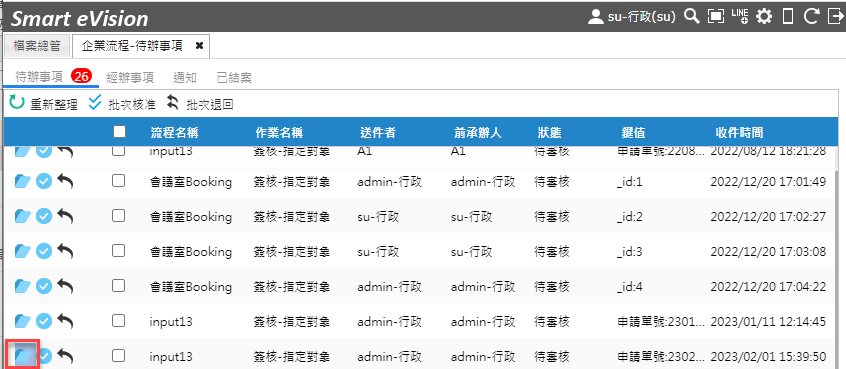This screenshot has width=846, height=369.
Task: Open folder icon for _id:3 row
Action: tap(22, 251)
